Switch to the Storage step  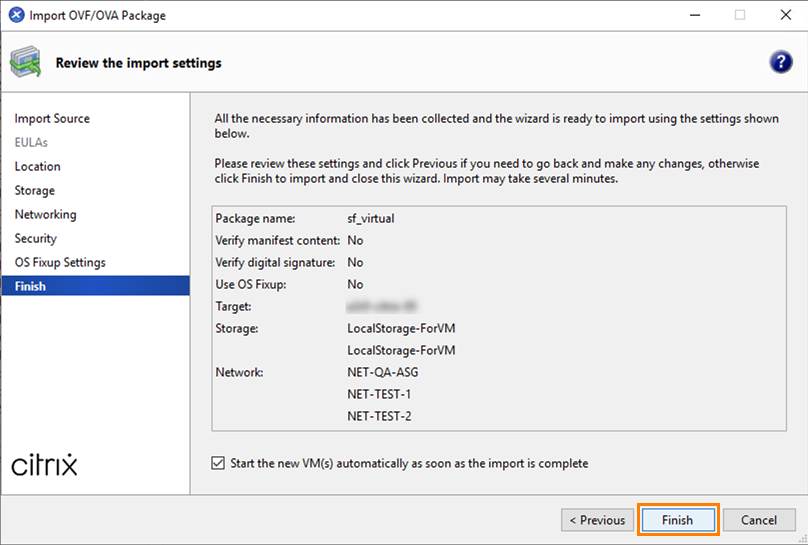point(35,190)
